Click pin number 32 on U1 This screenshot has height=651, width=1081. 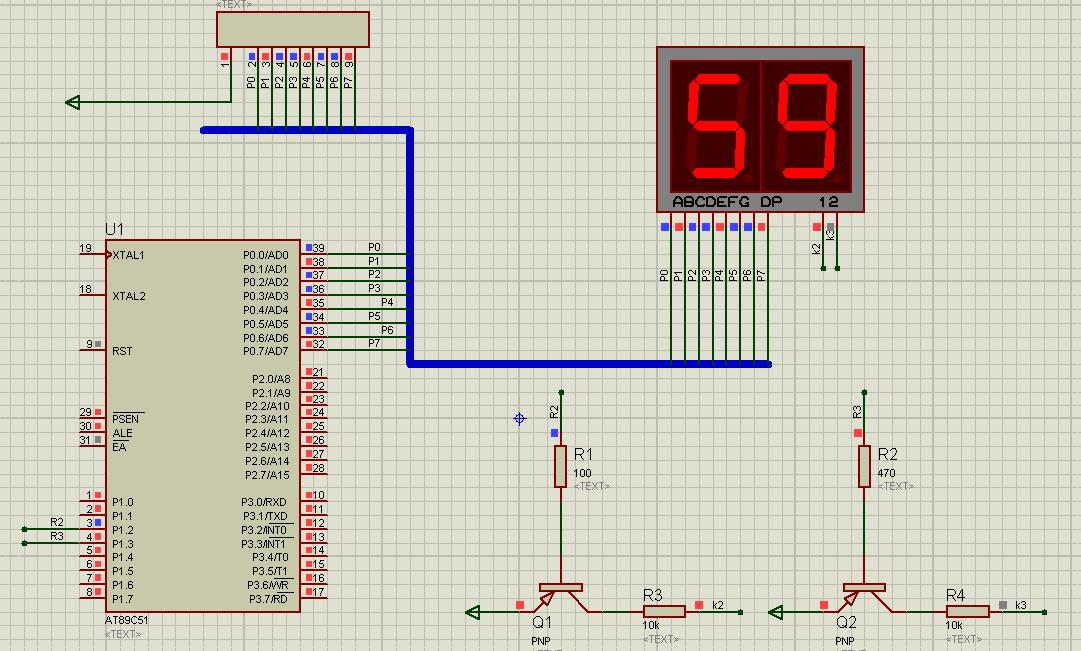coord(319,343)
